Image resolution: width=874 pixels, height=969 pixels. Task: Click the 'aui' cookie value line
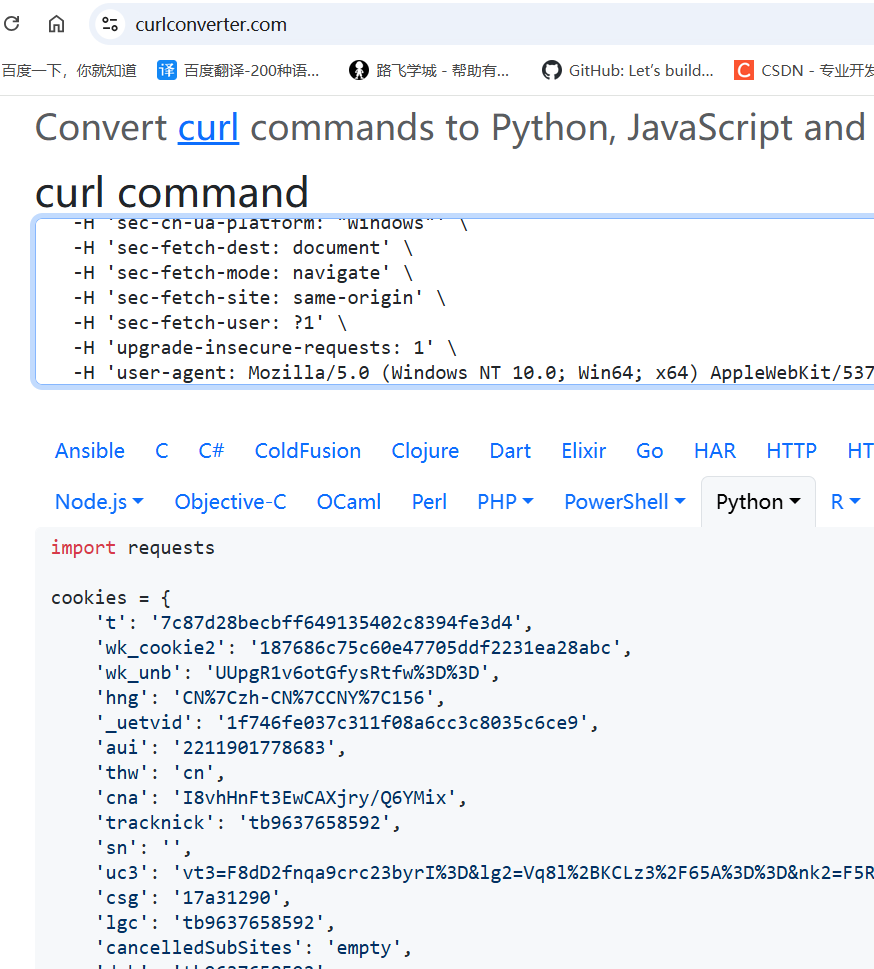click(220, 748)
